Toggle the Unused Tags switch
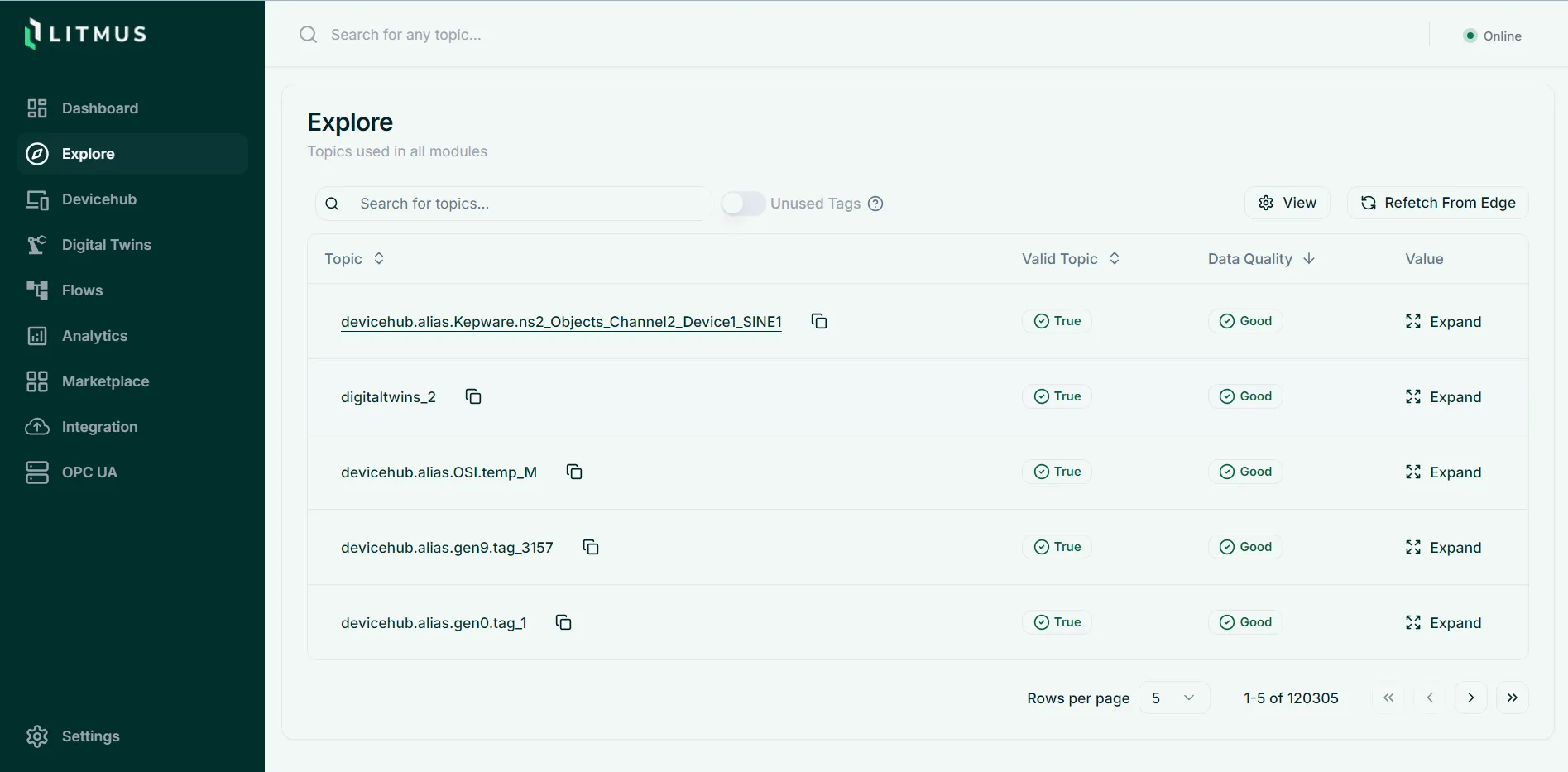 [x=743, y=204]
